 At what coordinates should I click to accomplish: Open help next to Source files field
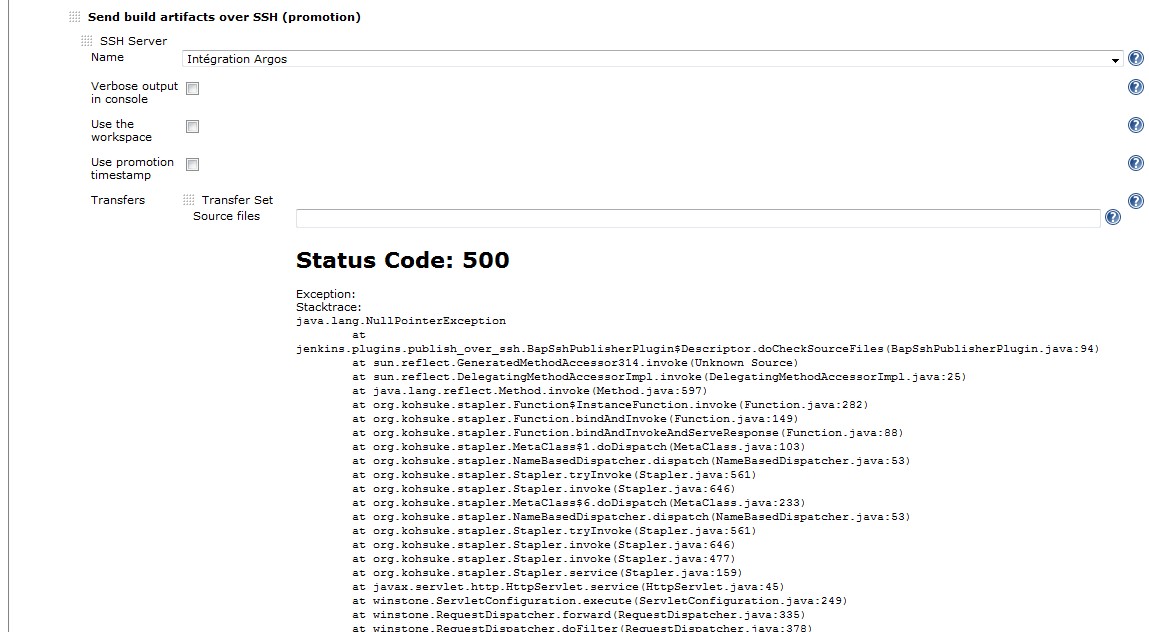(x=1113, y=218)
